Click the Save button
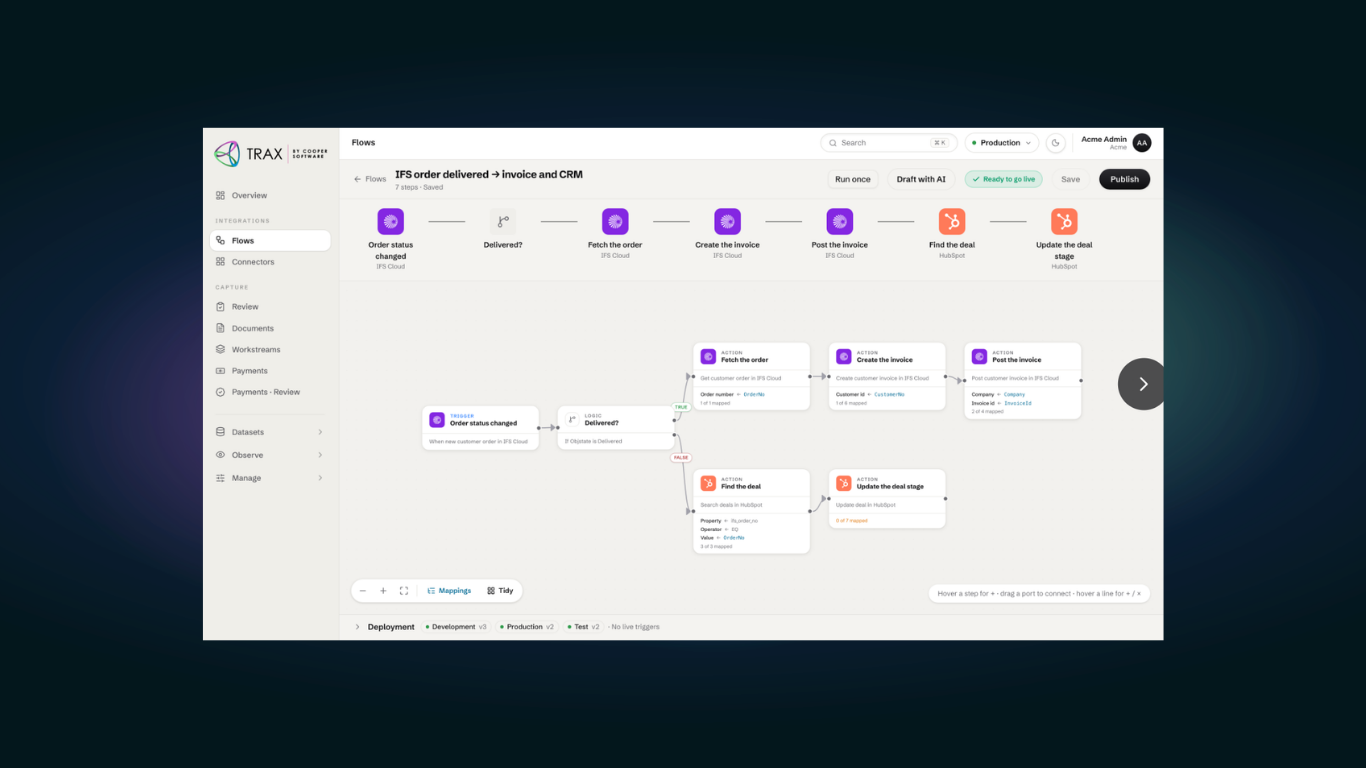This screenshot has height=768, width=1366. pyautogui.click(x=1070, y=179)
